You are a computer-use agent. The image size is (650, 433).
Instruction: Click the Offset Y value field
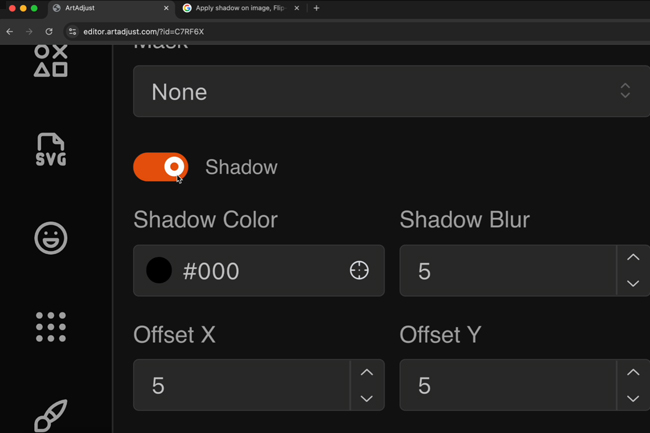(x=508, y=385)
